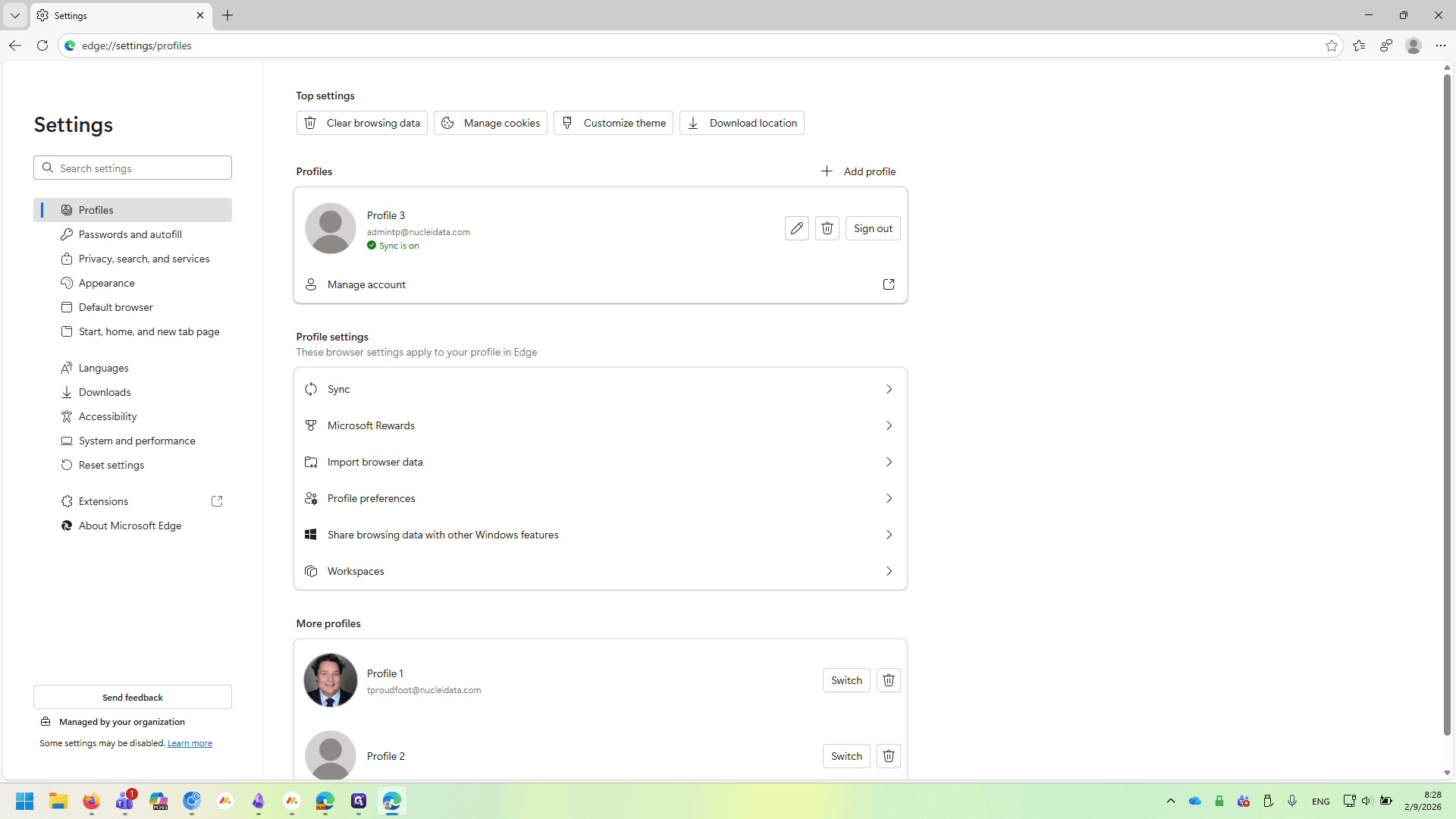This screenshot has height=819, width=1456.
Task: Click the Download location button
Action: click(x=742, y=123)
